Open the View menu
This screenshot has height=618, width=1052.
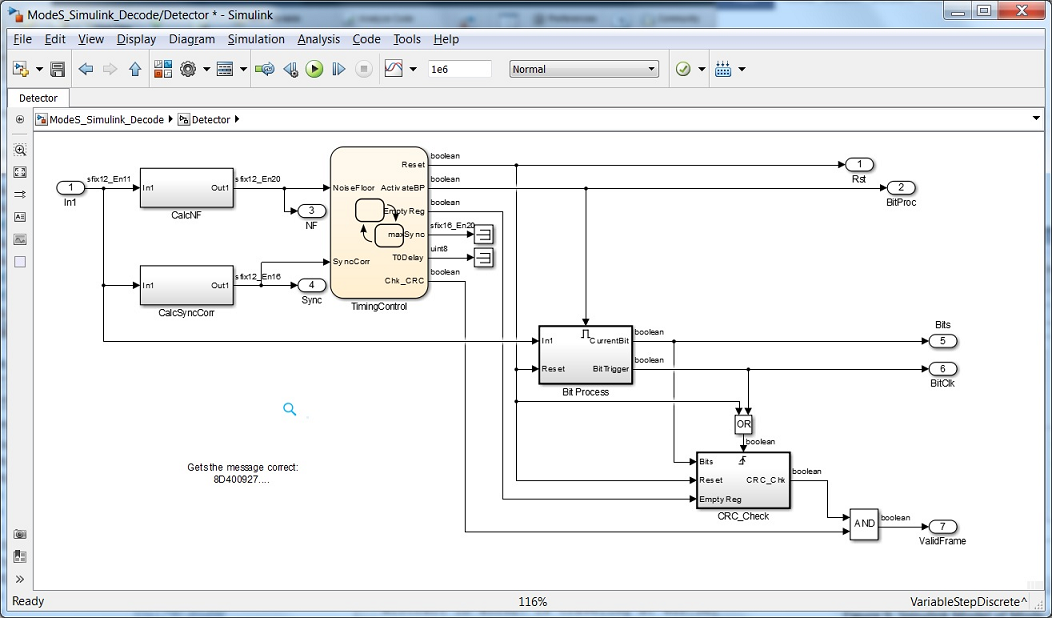pyautogui.click(x=91, y=39)
